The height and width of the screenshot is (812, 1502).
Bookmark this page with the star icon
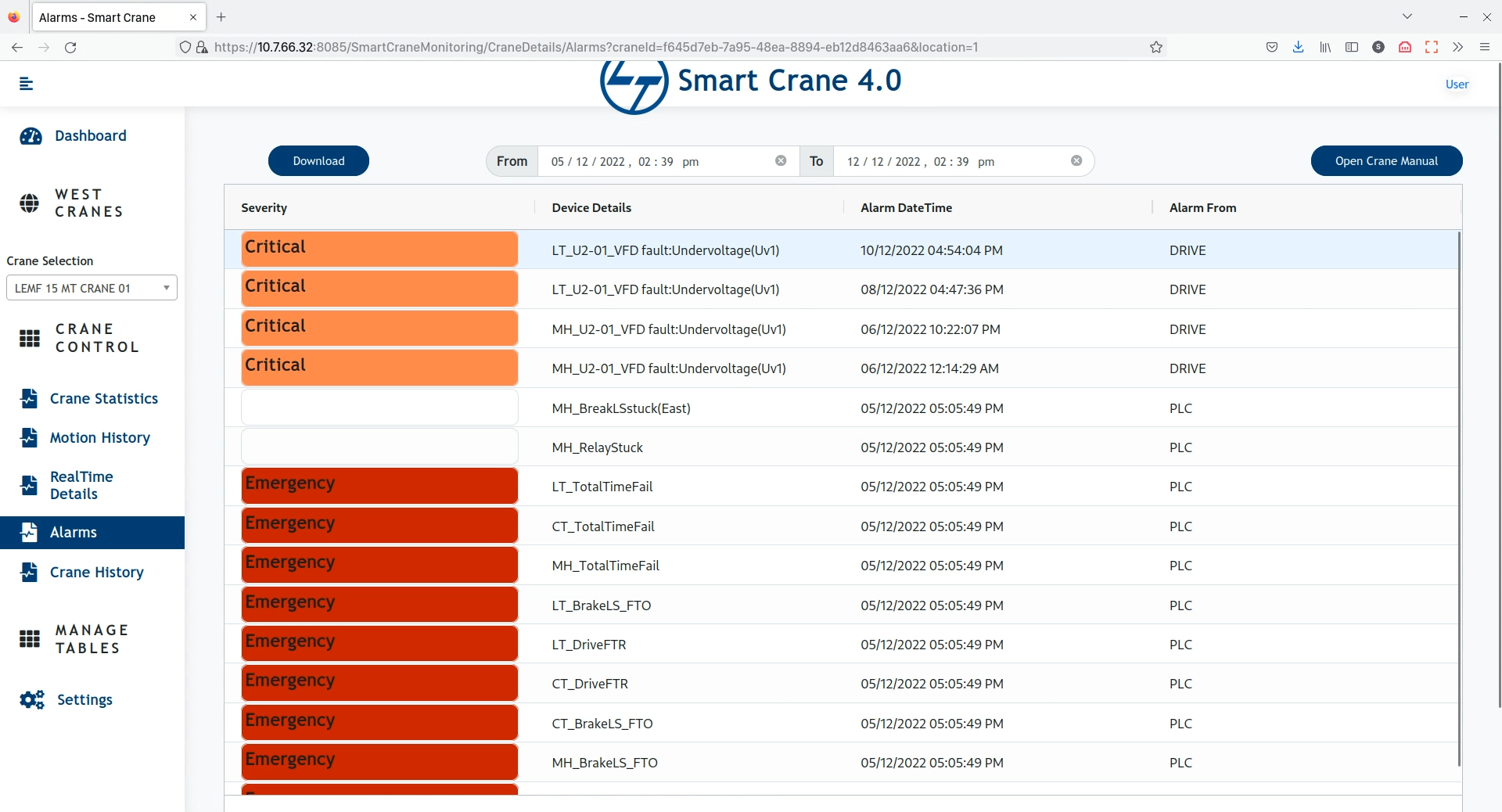(1156, 47)
